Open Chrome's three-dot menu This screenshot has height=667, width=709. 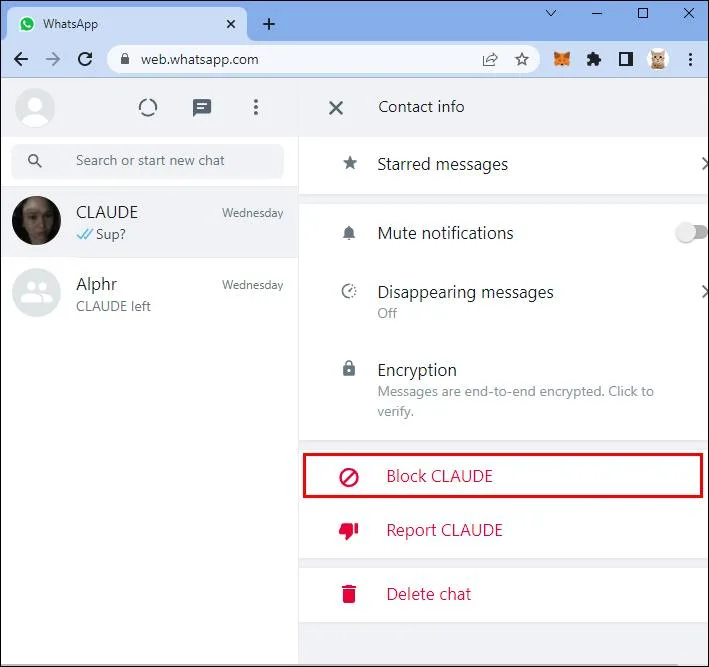[x=690, y=59]
